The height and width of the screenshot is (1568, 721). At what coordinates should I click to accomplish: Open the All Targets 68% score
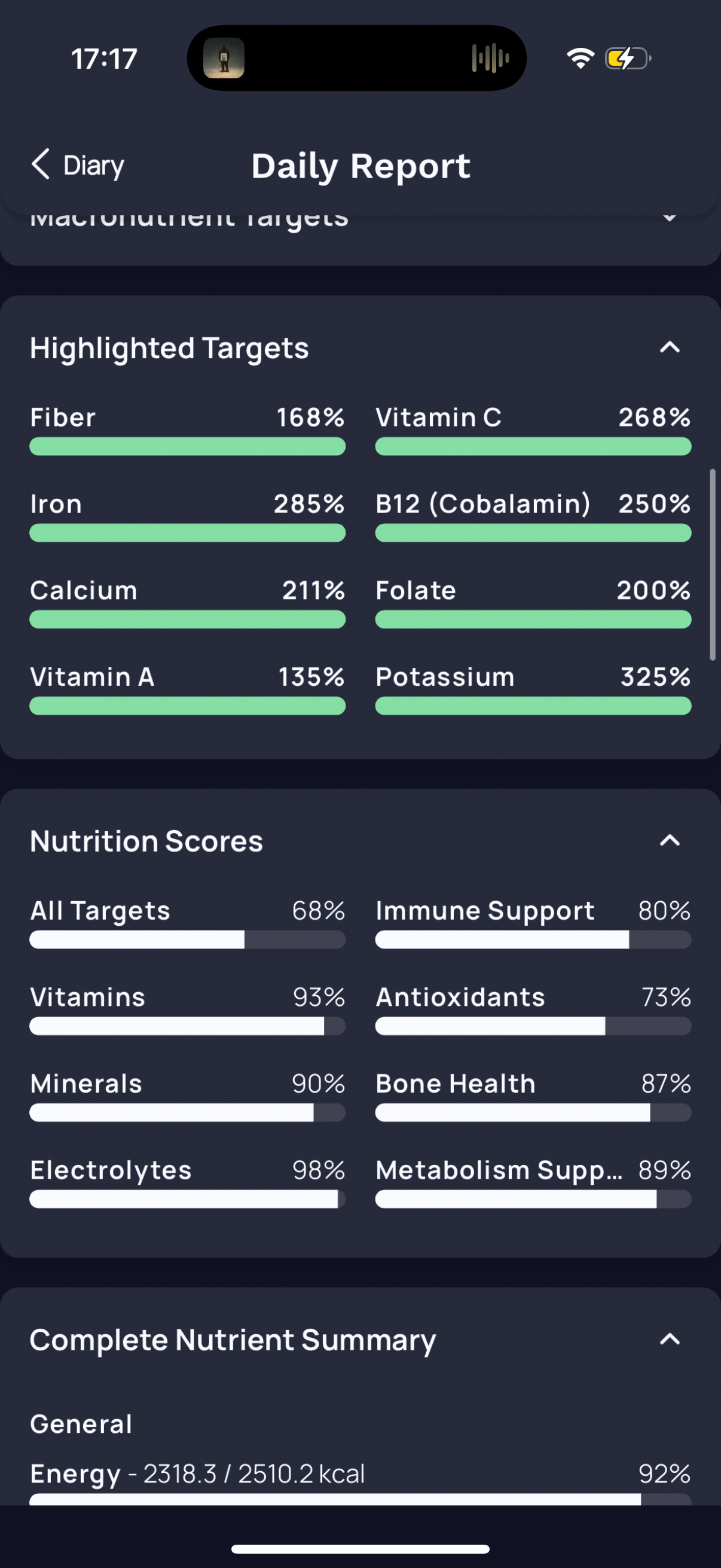(187, 922)
